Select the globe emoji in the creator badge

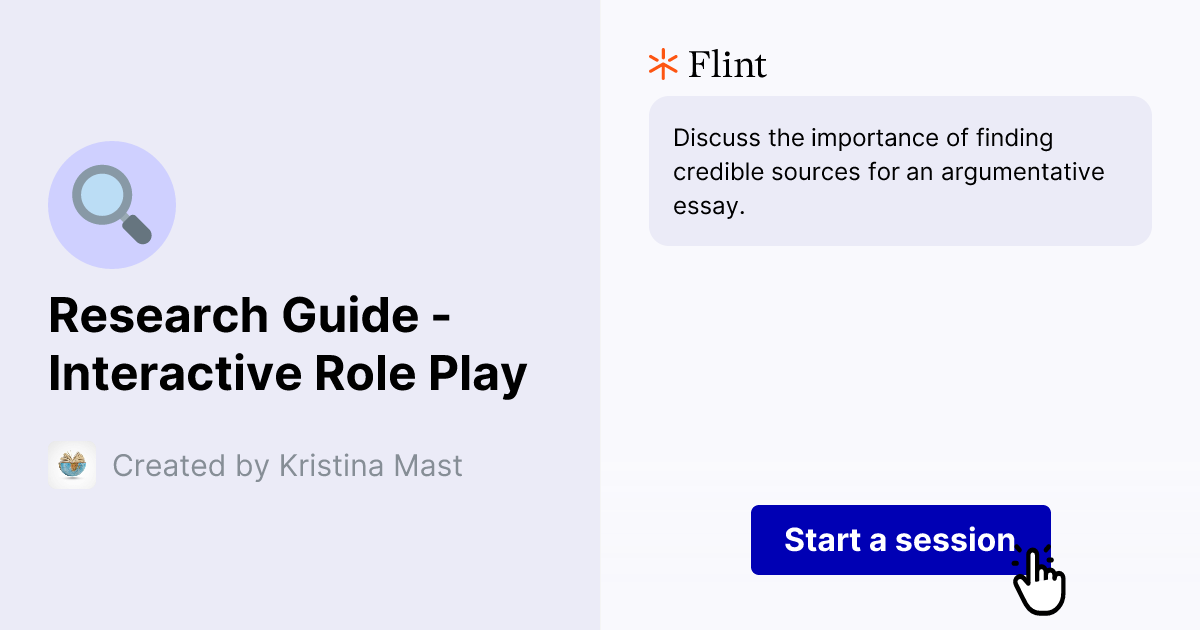[72, 465]
